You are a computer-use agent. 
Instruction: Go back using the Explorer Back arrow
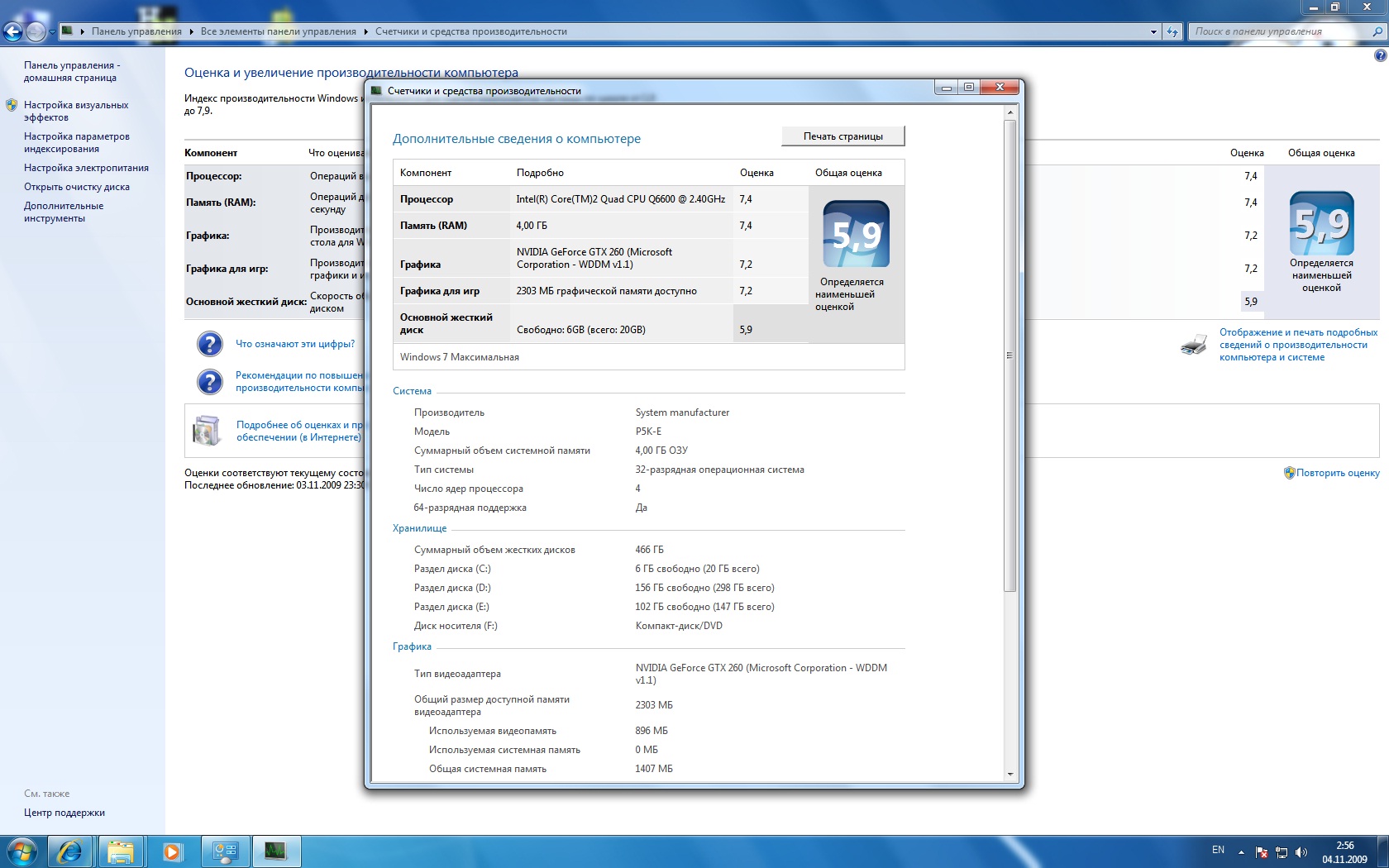[12, 31]
